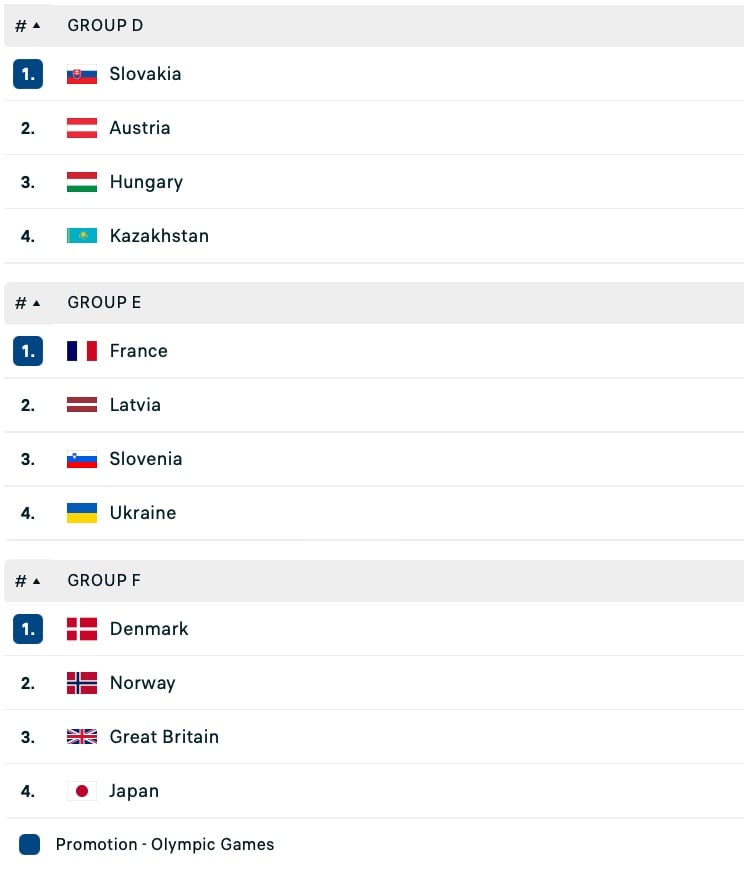744x874 pixels.
Task: Click the Japan flag icon
Action: (82, 791)
